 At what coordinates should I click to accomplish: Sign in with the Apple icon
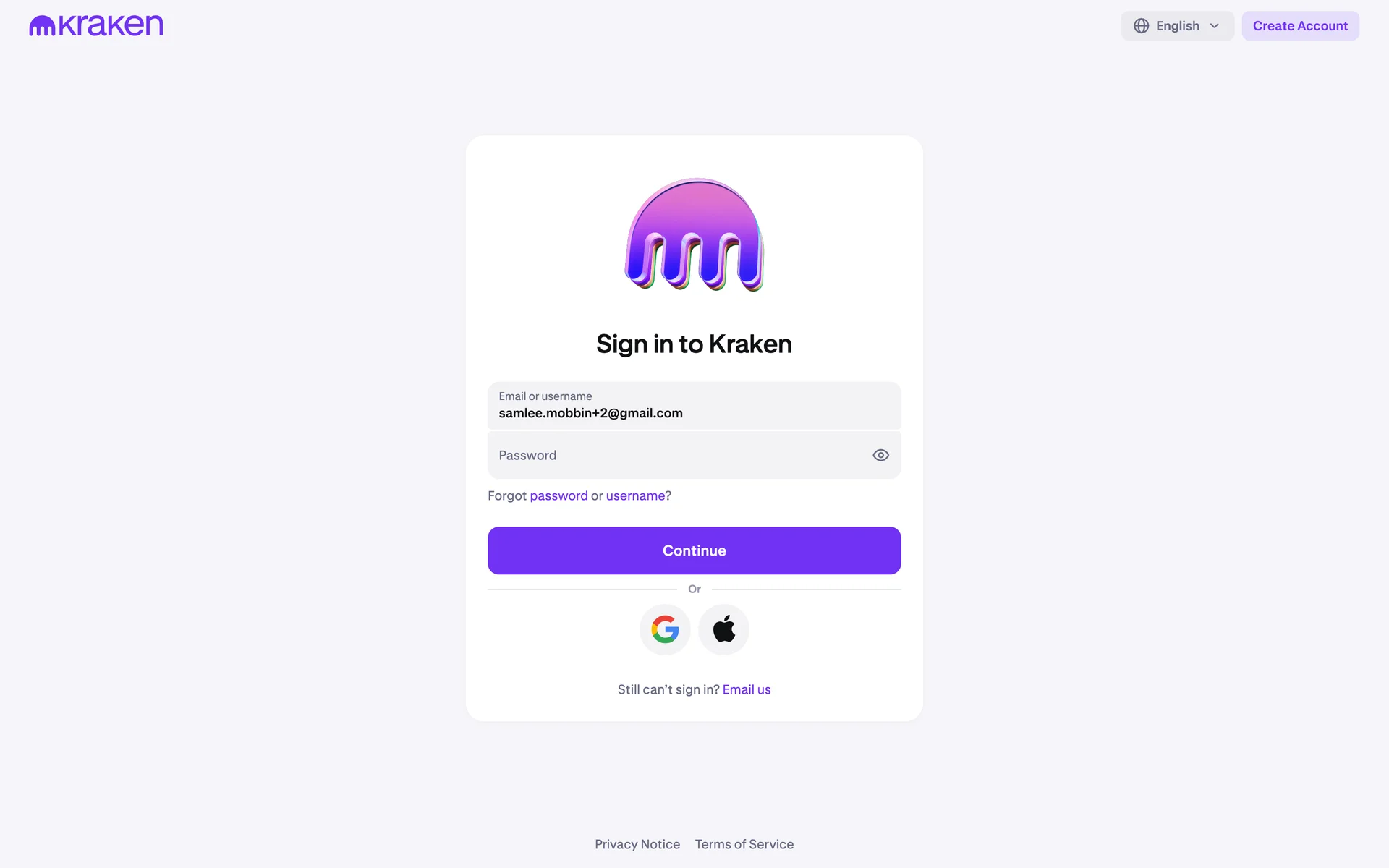coord(724,629)
